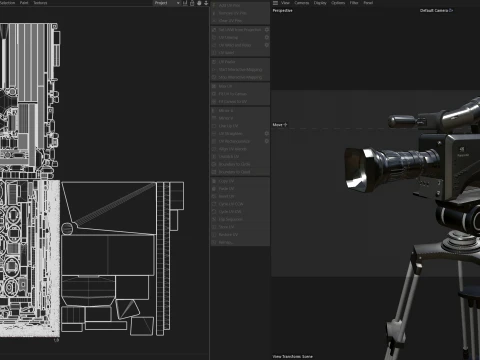
Task: Click Flip Sequence
Action: click(x=240, y=219)
